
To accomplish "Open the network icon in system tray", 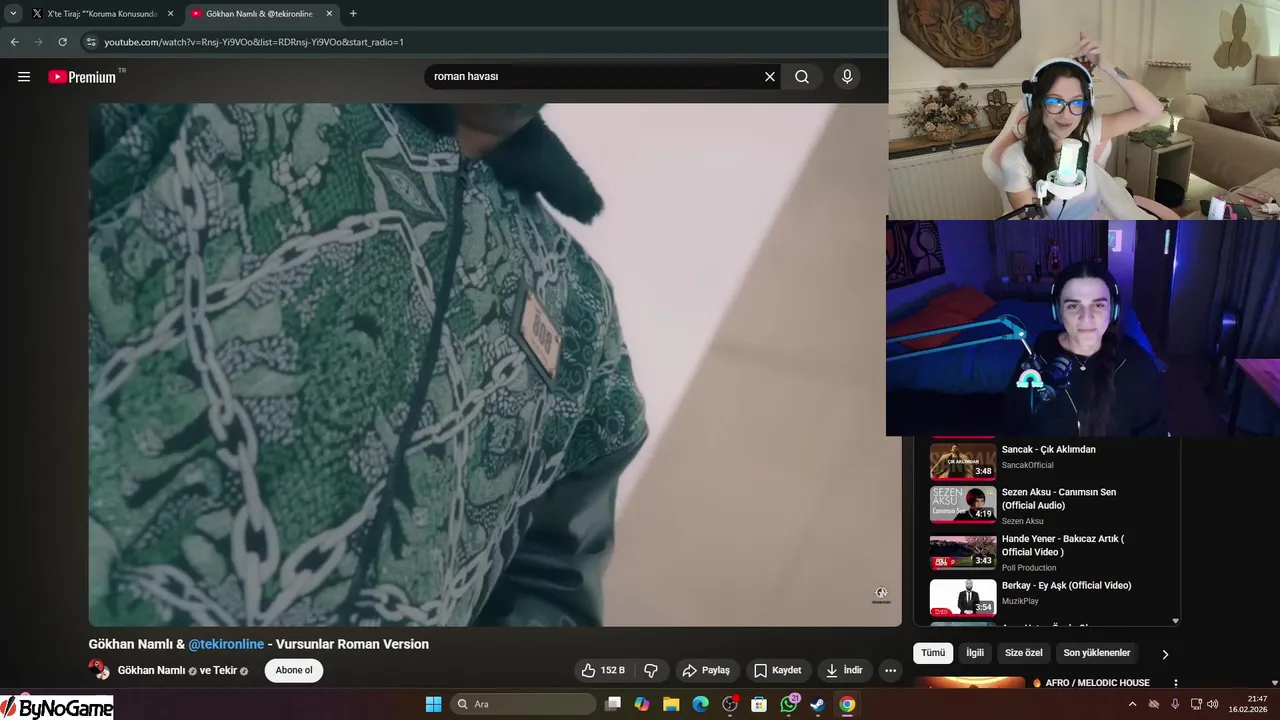I will (x=1196, y=704).
